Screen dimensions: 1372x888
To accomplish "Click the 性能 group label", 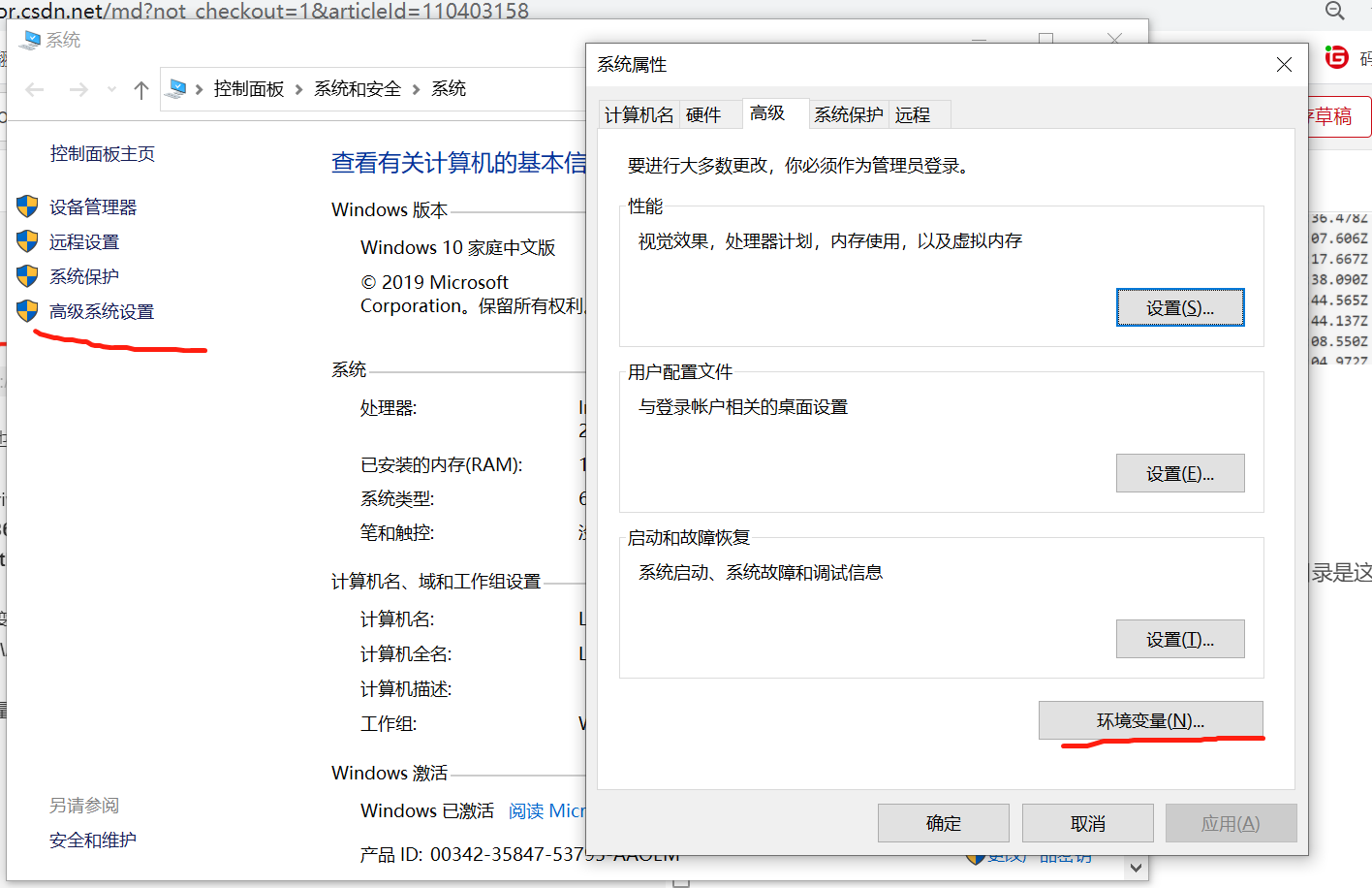I will [645, 206].
